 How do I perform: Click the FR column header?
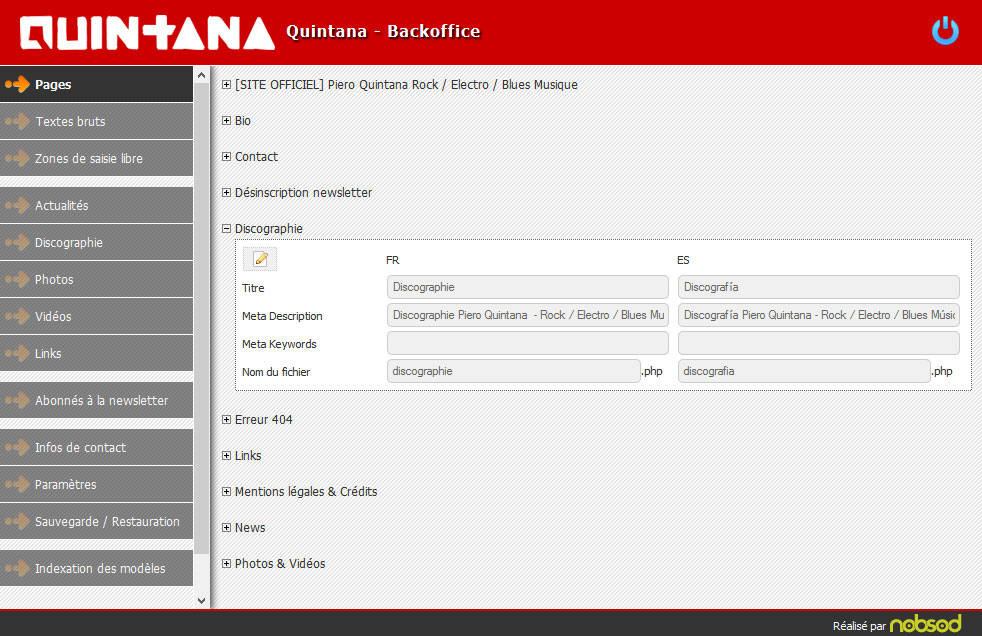393,260
